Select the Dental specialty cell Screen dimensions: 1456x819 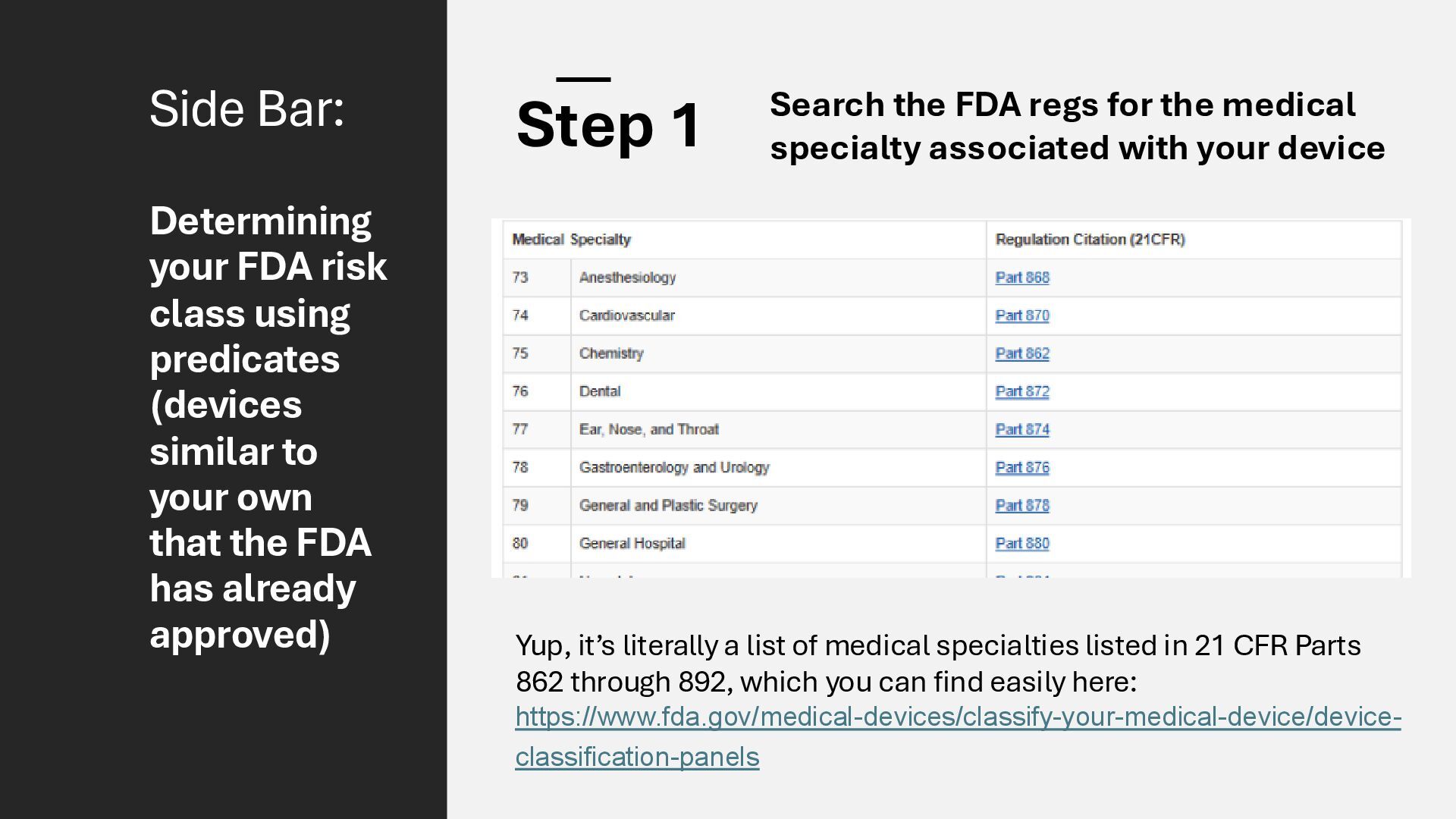click(600, 391)
